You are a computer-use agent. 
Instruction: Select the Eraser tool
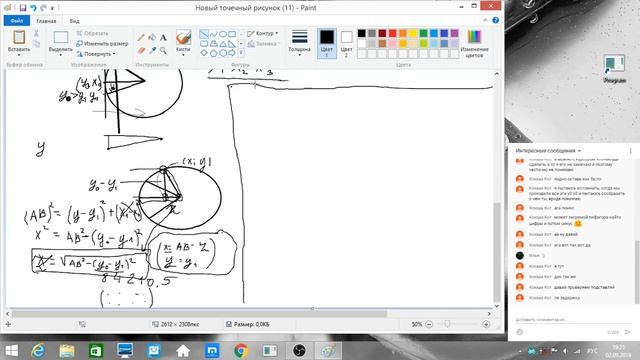coord(141,51)
